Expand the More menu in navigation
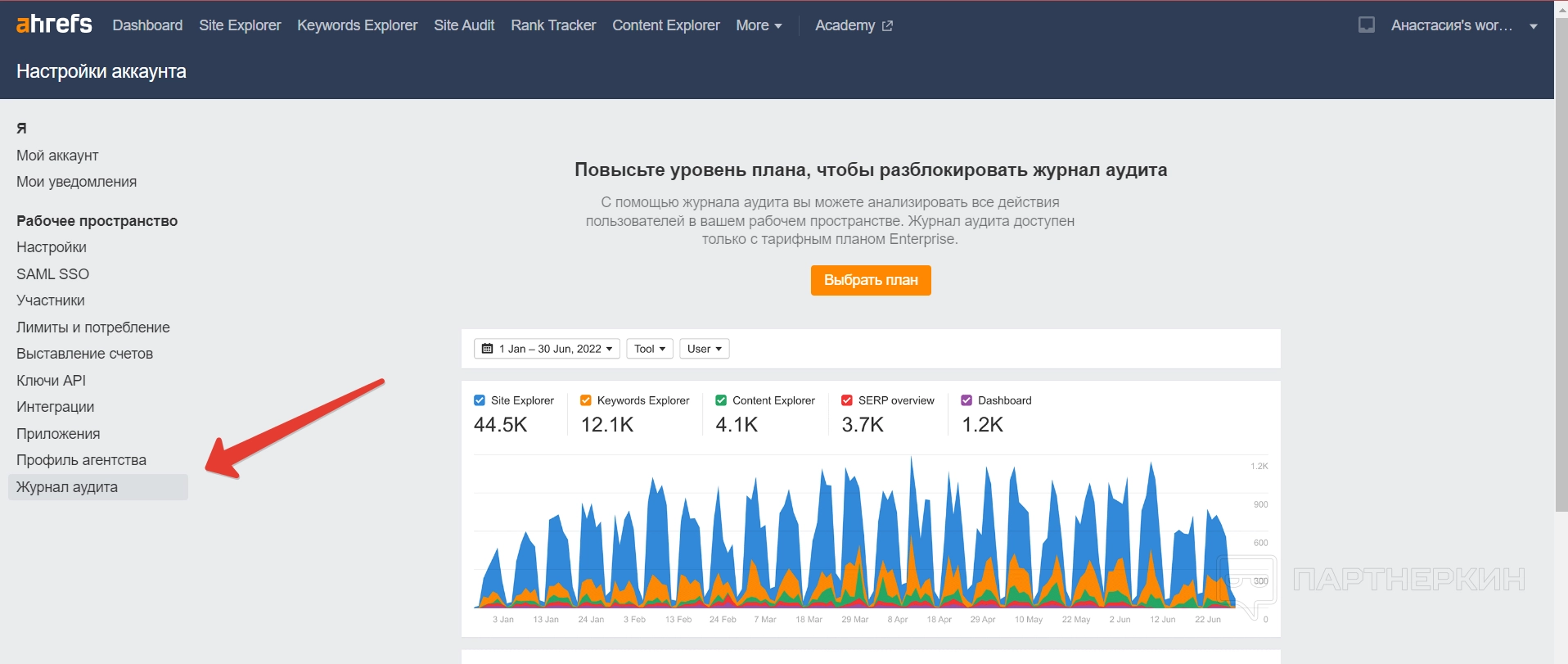1568x664 pixels. click(758, 25)
